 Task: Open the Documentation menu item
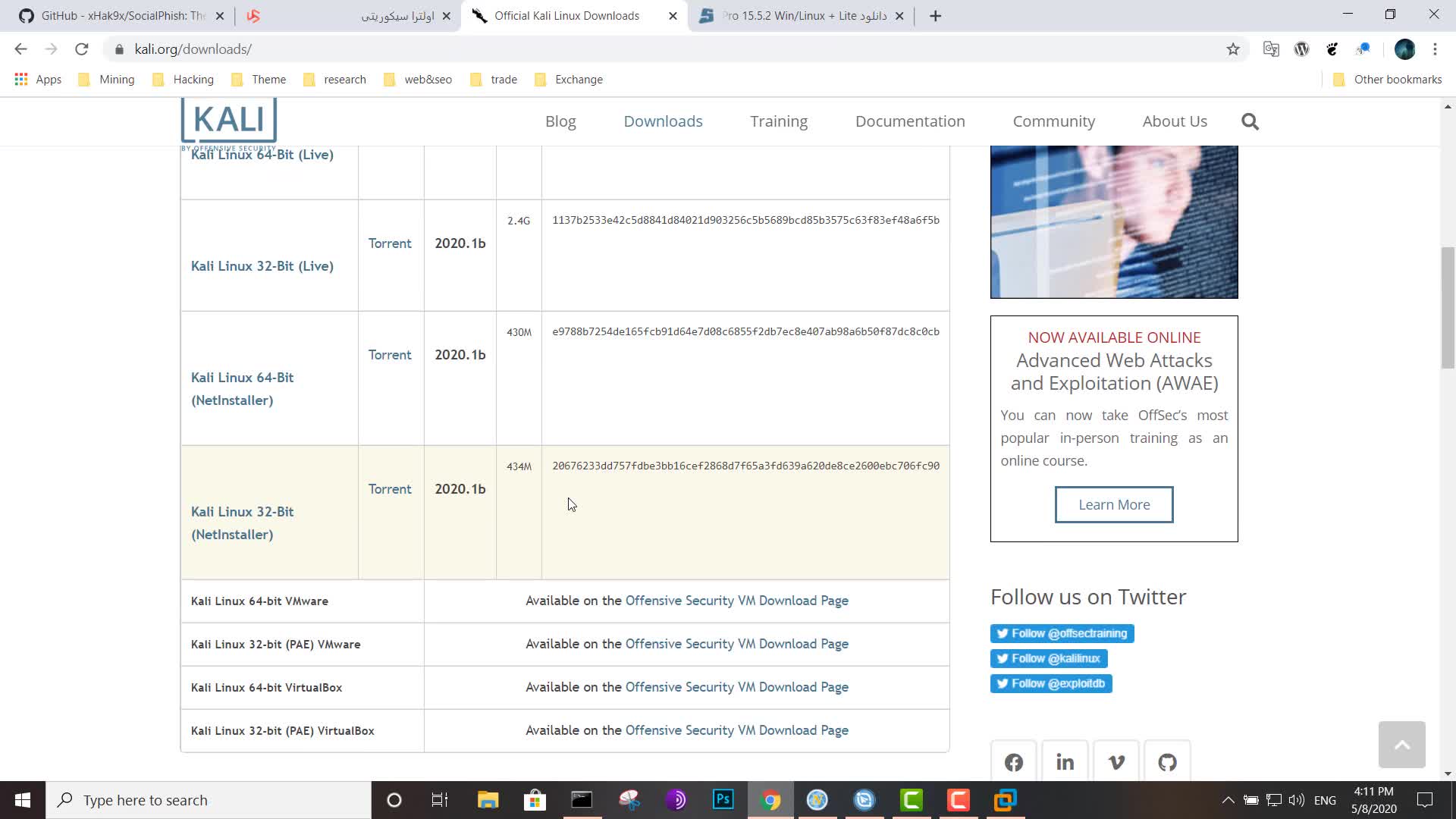909,121
